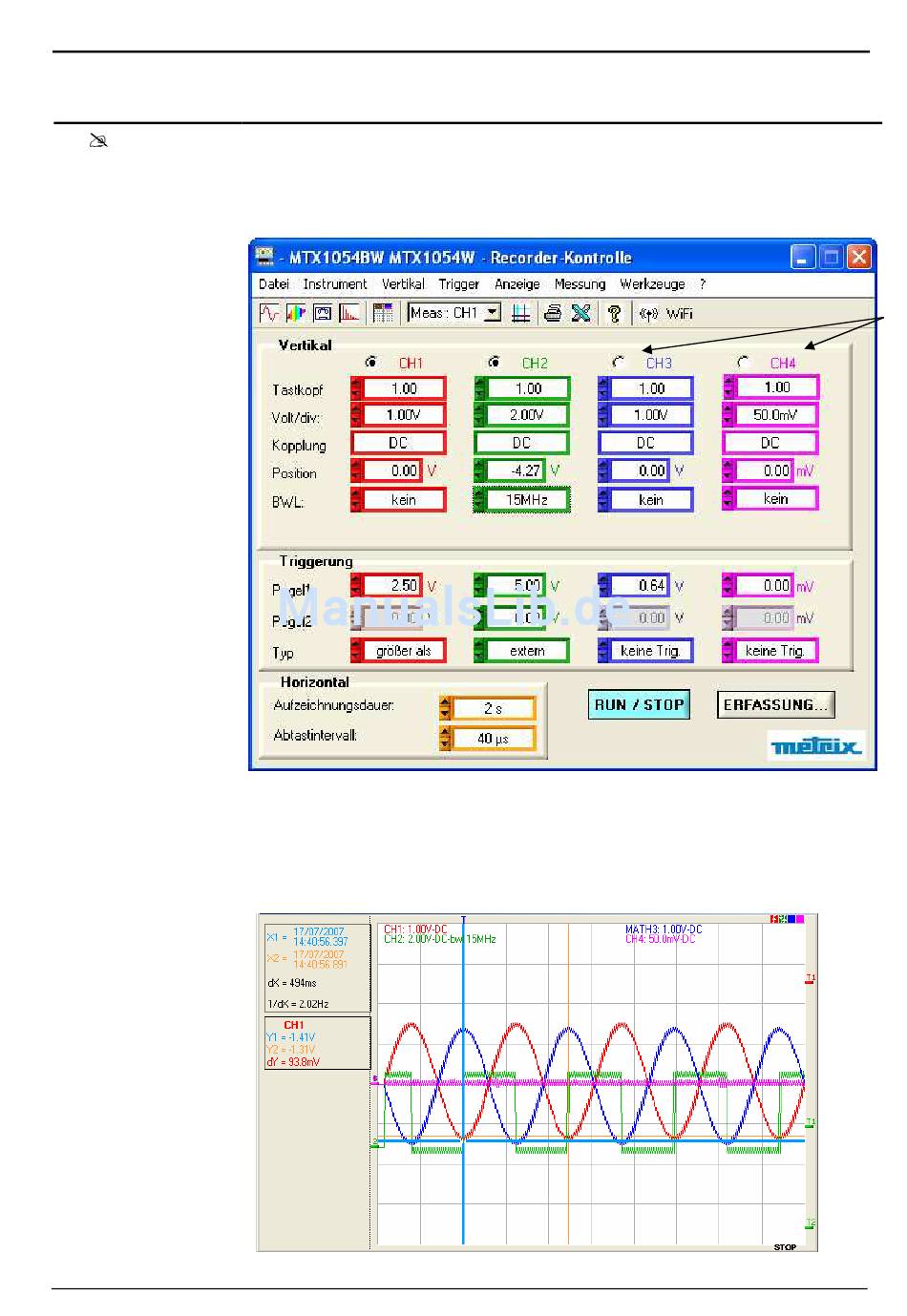The image size is (907, 1316).
Task: Click the STOP status text in trace display
Action: point(785,1247)
